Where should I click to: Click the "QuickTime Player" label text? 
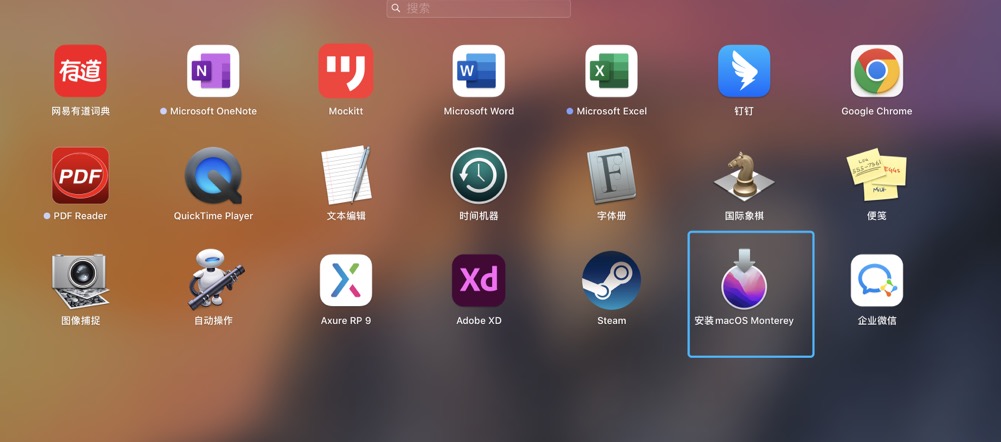tap(213, 216)
